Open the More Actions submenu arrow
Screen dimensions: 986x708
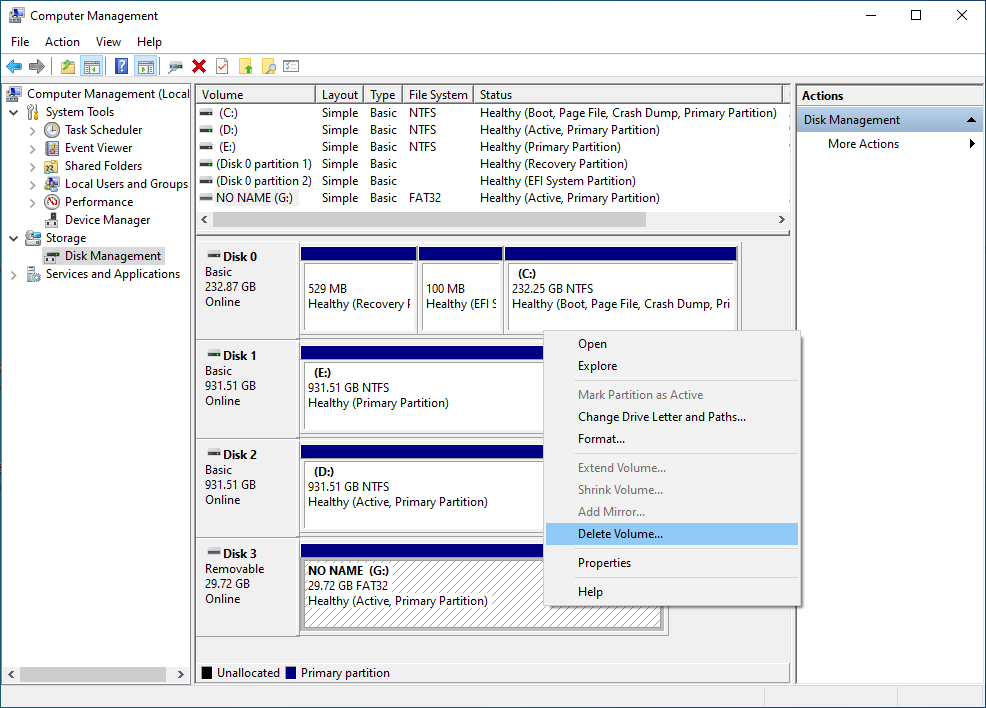(x=972, y=143)
